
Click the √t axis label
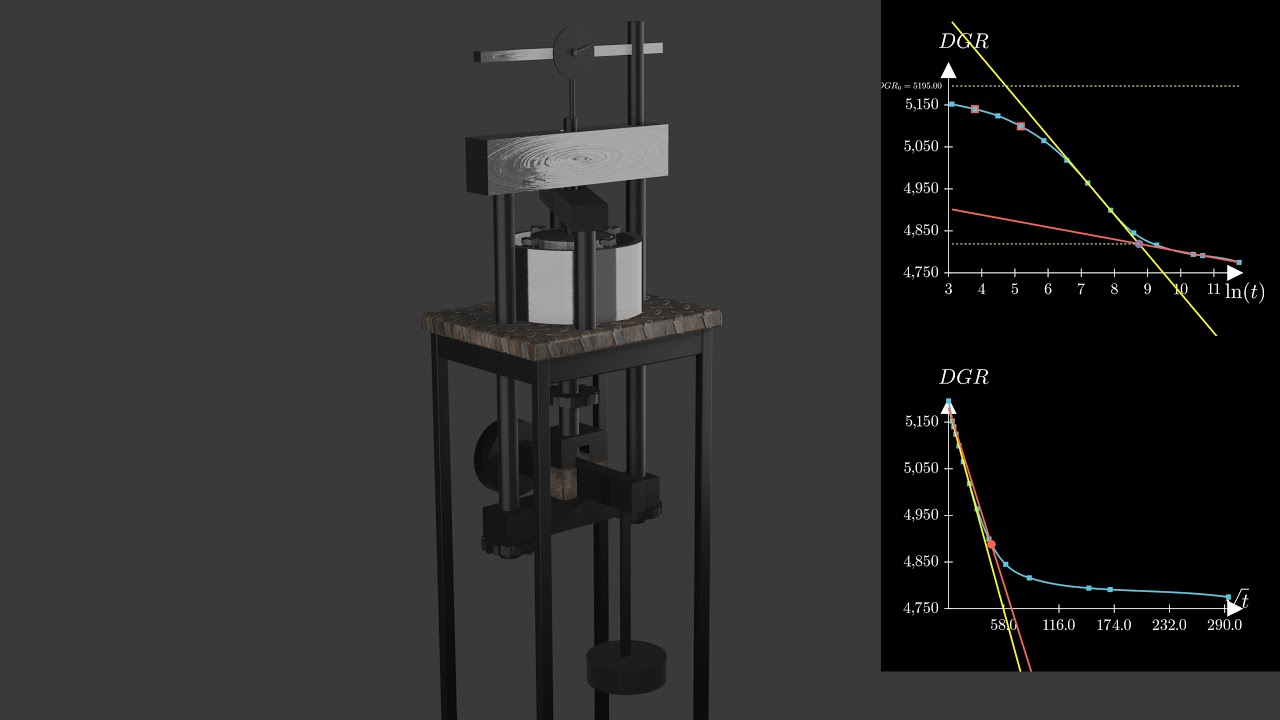(1239, 599)
